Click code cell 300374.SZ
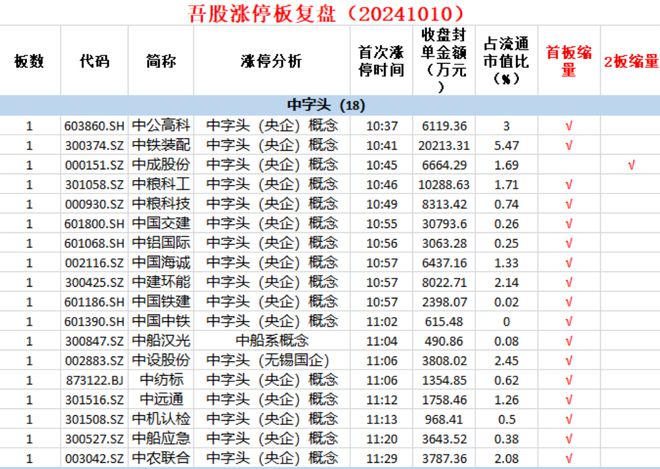This screenshot has height=469, width=660. (94, 146)
